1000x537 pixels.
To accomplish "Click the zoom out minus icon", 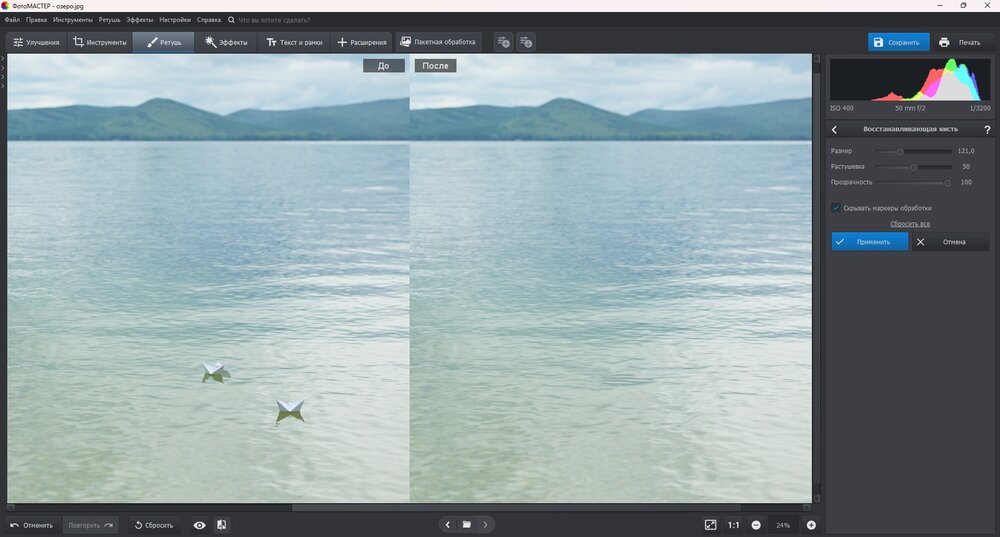I will [756, 525].
